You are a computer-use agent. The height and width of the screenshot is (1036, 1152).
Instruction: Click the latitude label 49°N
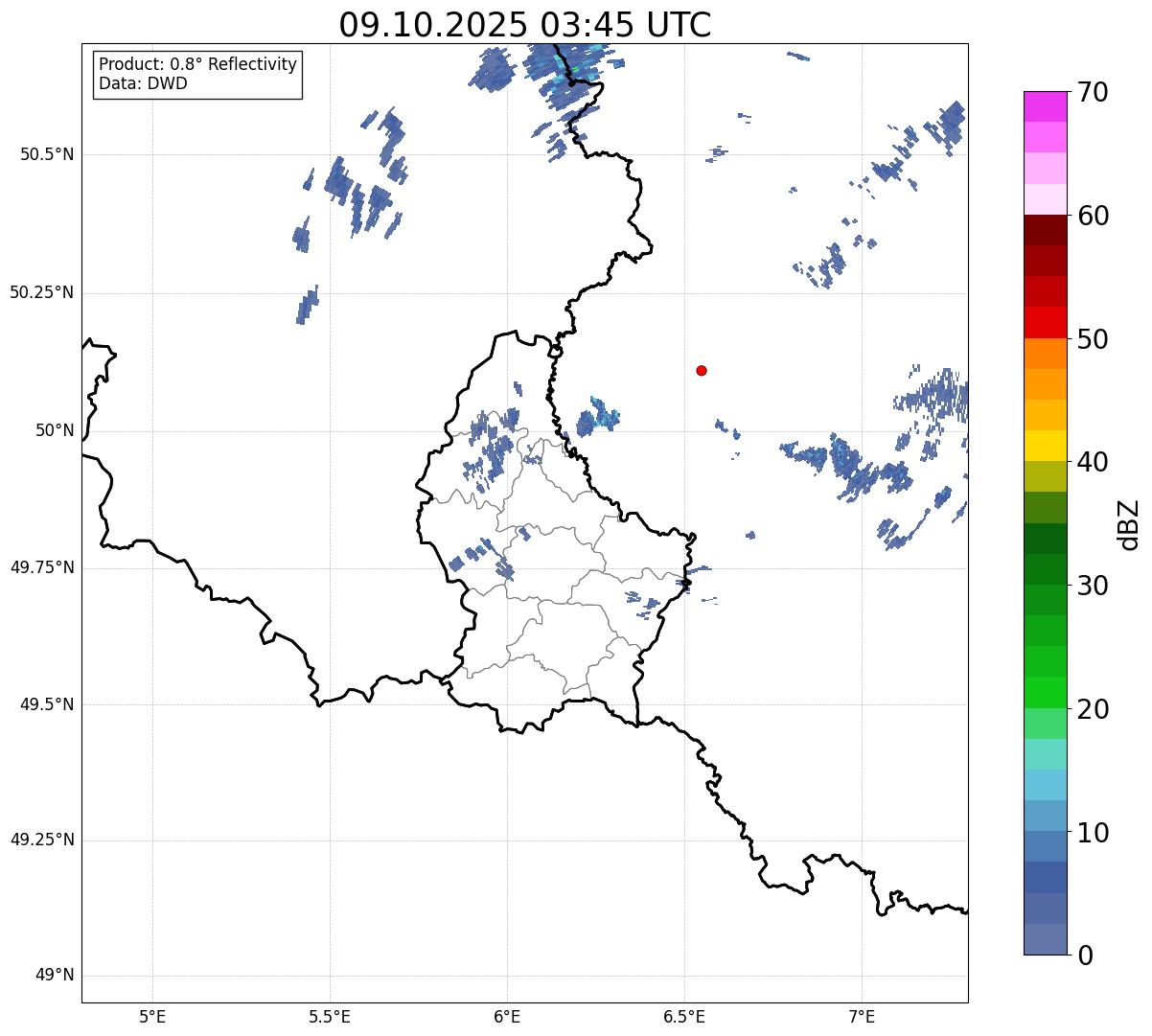tap(55, 976)
